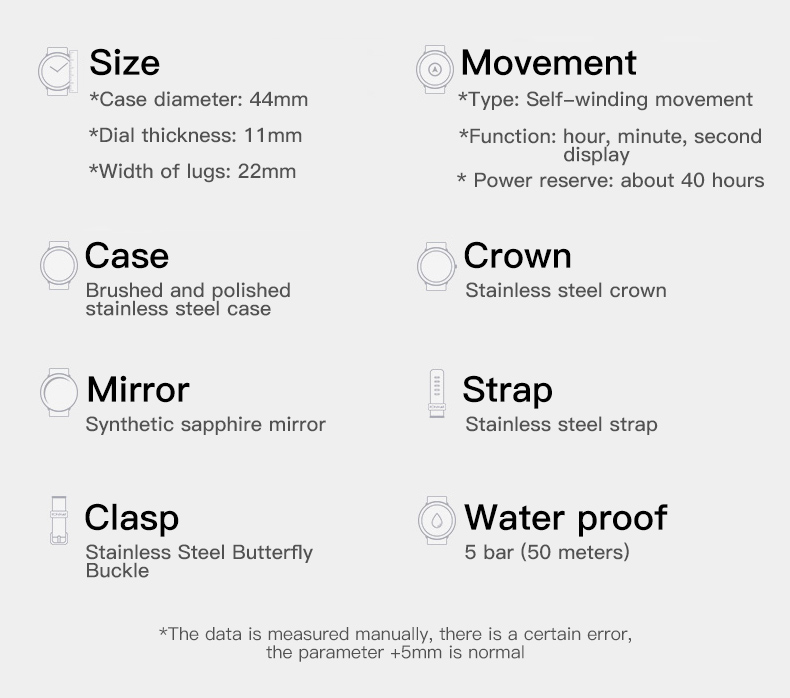Image resolution: width=790 pixels, height=698 pixels.
Task: Click the Movement watch icon
Action: pos(435,69)
